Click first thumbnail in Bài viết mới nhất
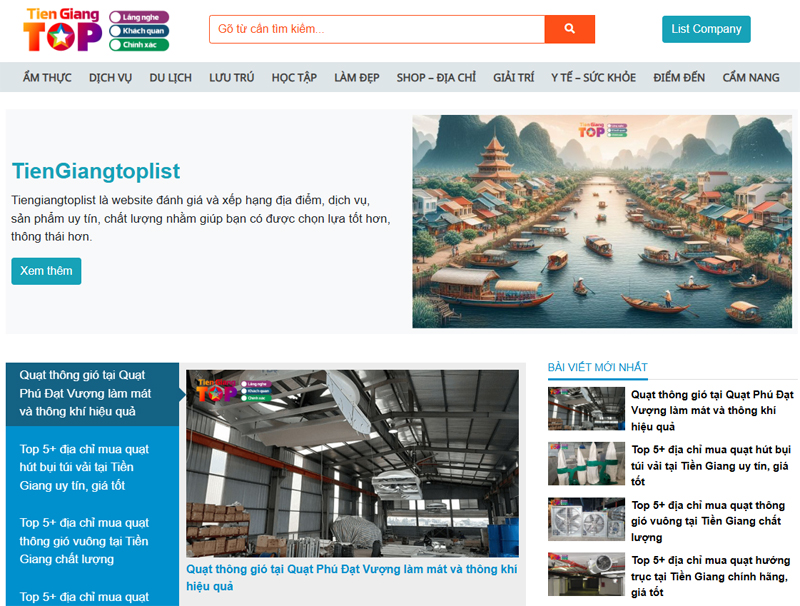This screenshot has height=606, width=800. [x=586, y=408]
